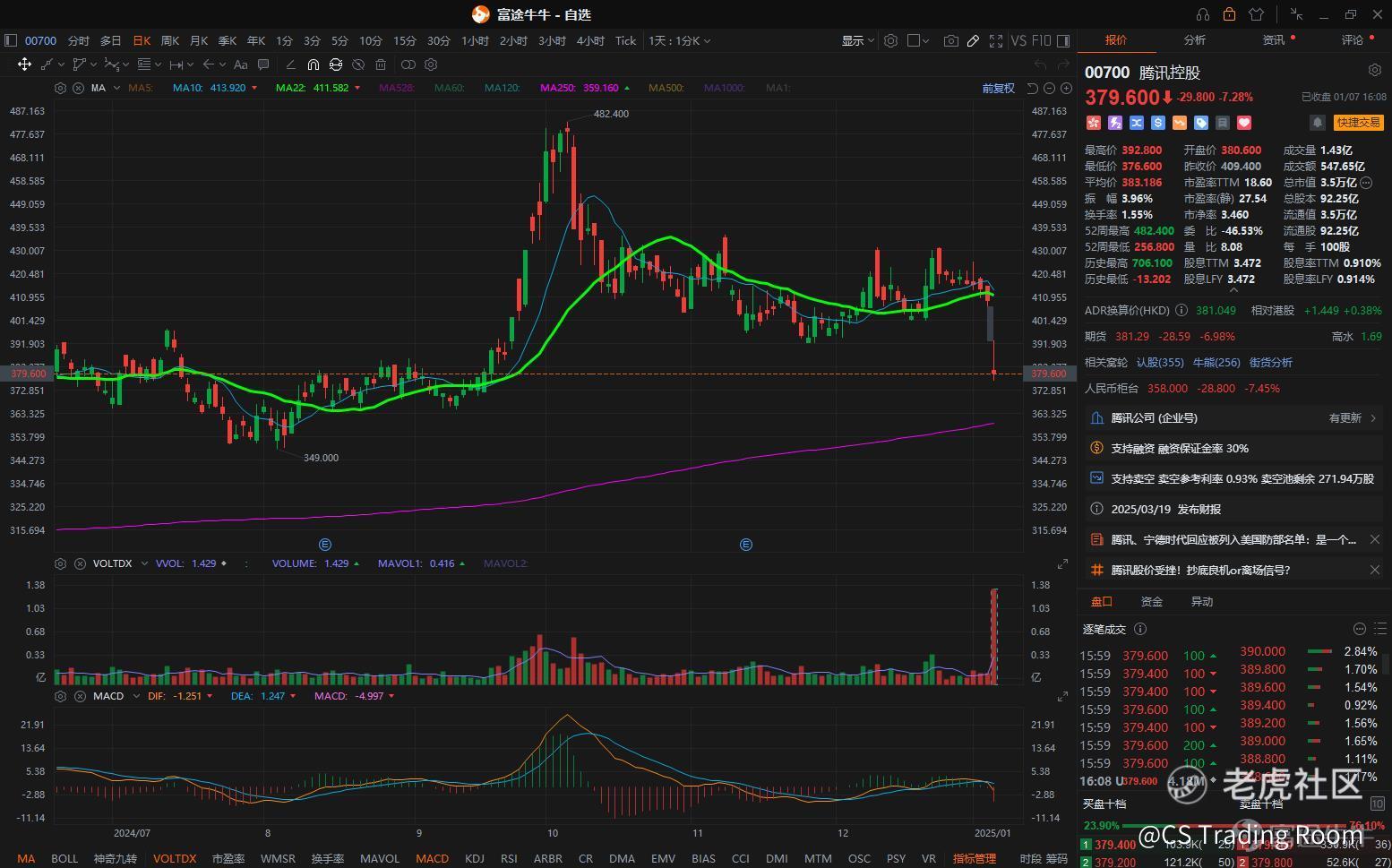Zoom in chart with plus circle
This screenshot has width=1392, height=868.
tap(1066, 88)
